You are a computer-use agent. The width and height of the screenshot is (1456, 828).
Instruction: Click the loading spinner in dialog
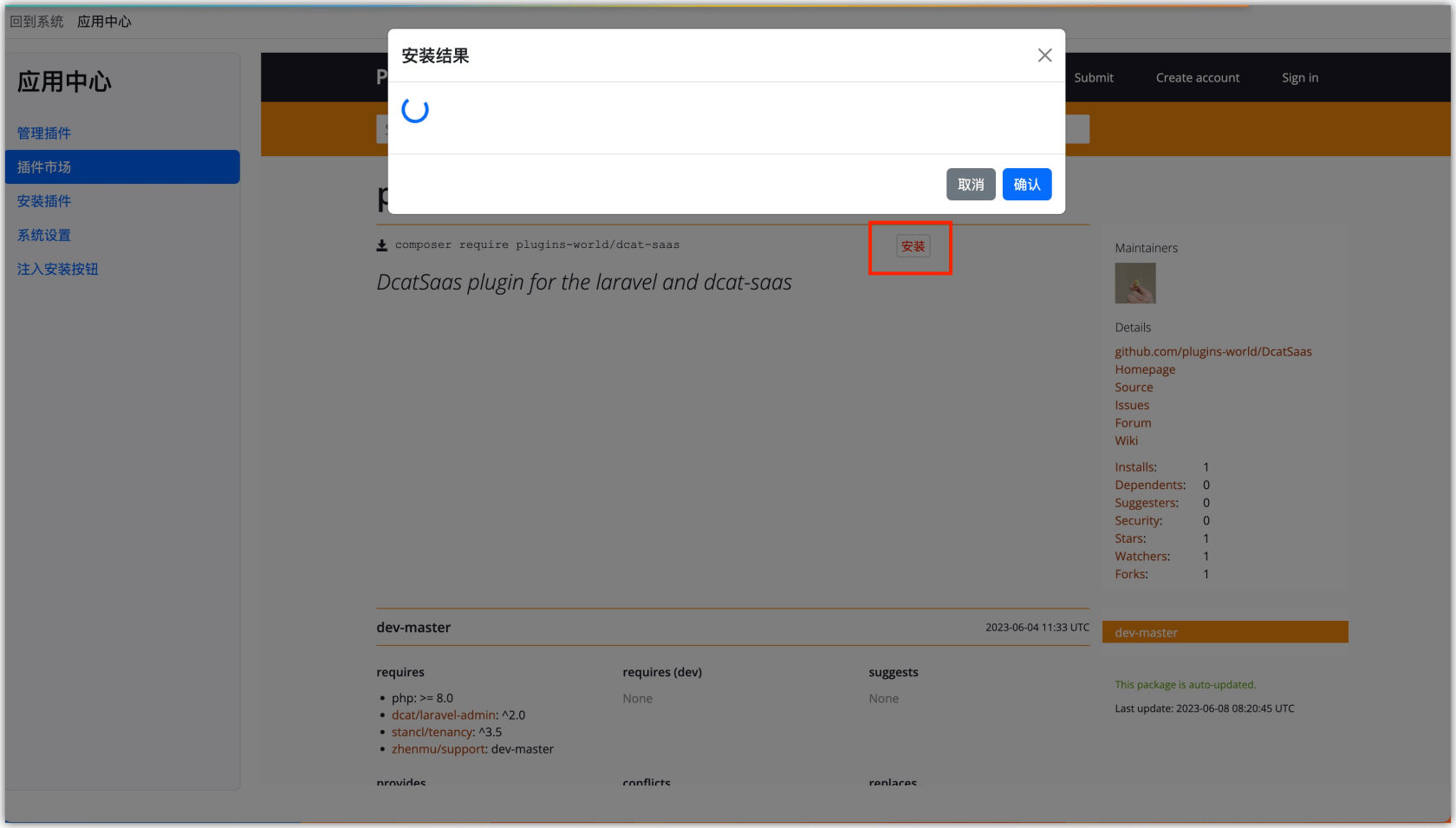pyautogui.click(x=415, y=110)
